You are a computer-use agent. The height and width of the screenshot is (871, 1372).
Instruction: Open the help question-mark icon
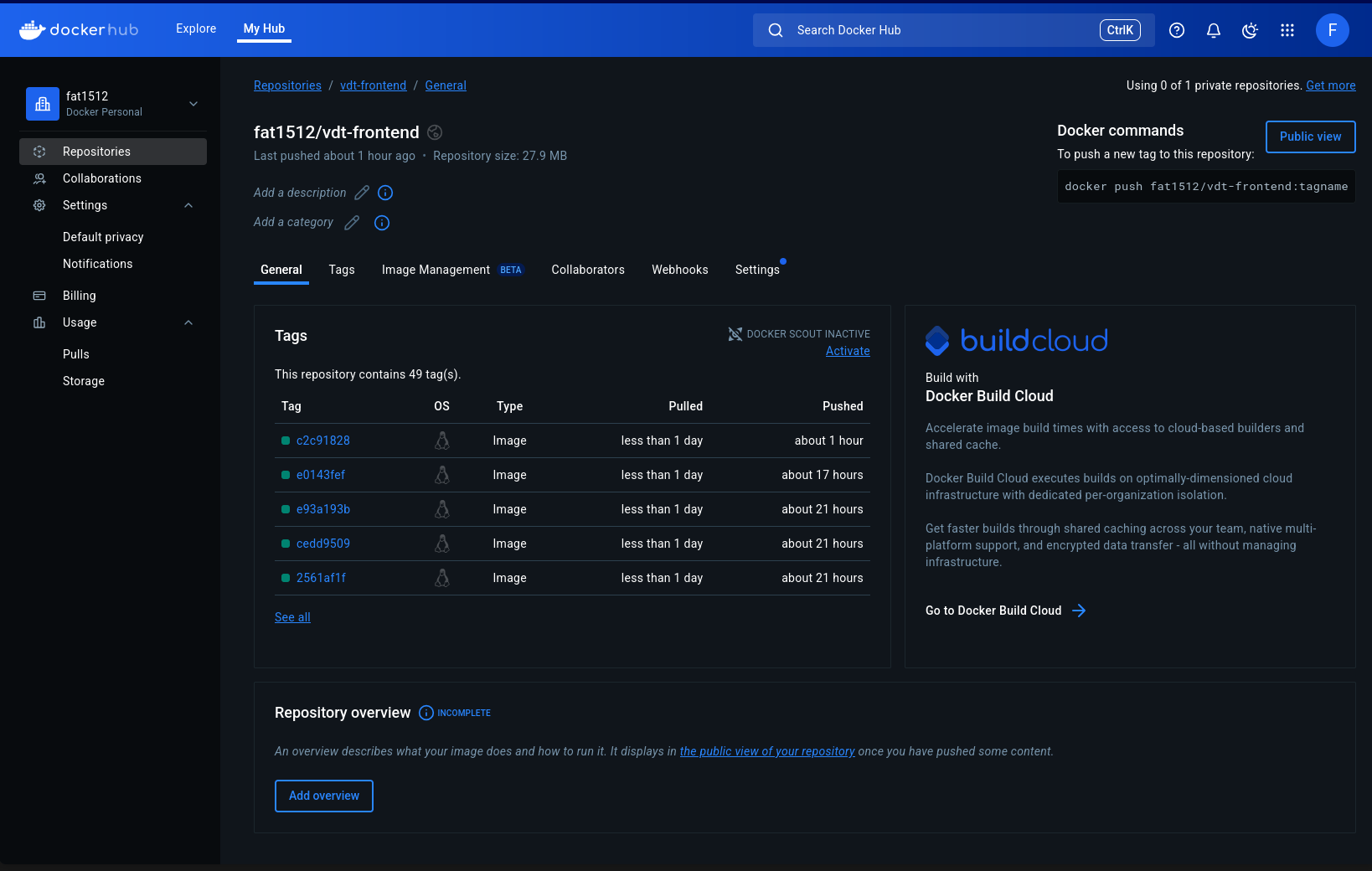coord(1177,30)
